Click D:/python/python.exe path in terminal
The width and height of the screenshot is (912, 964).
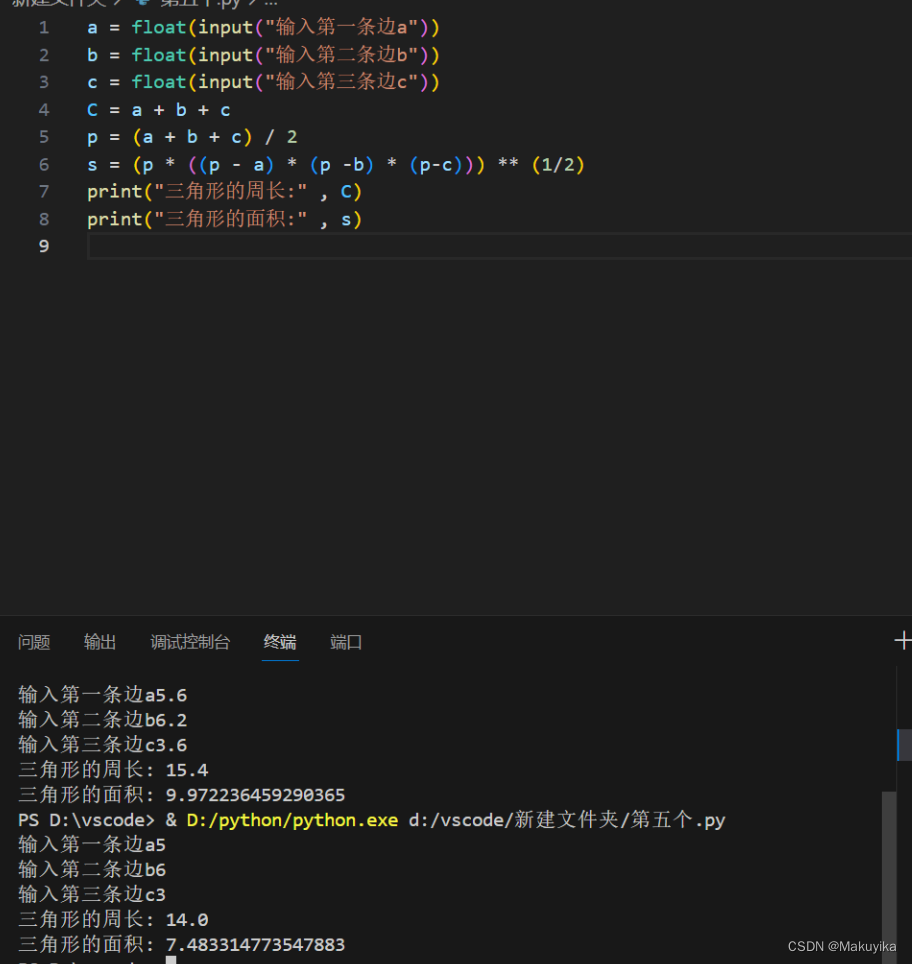coord(292,820)
